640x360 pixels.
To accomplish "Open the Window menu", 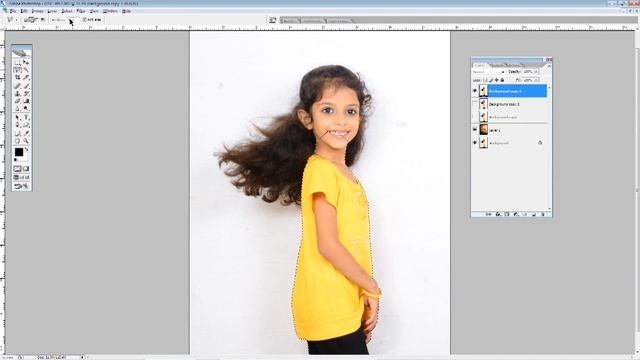I will (x=110, y=11).
